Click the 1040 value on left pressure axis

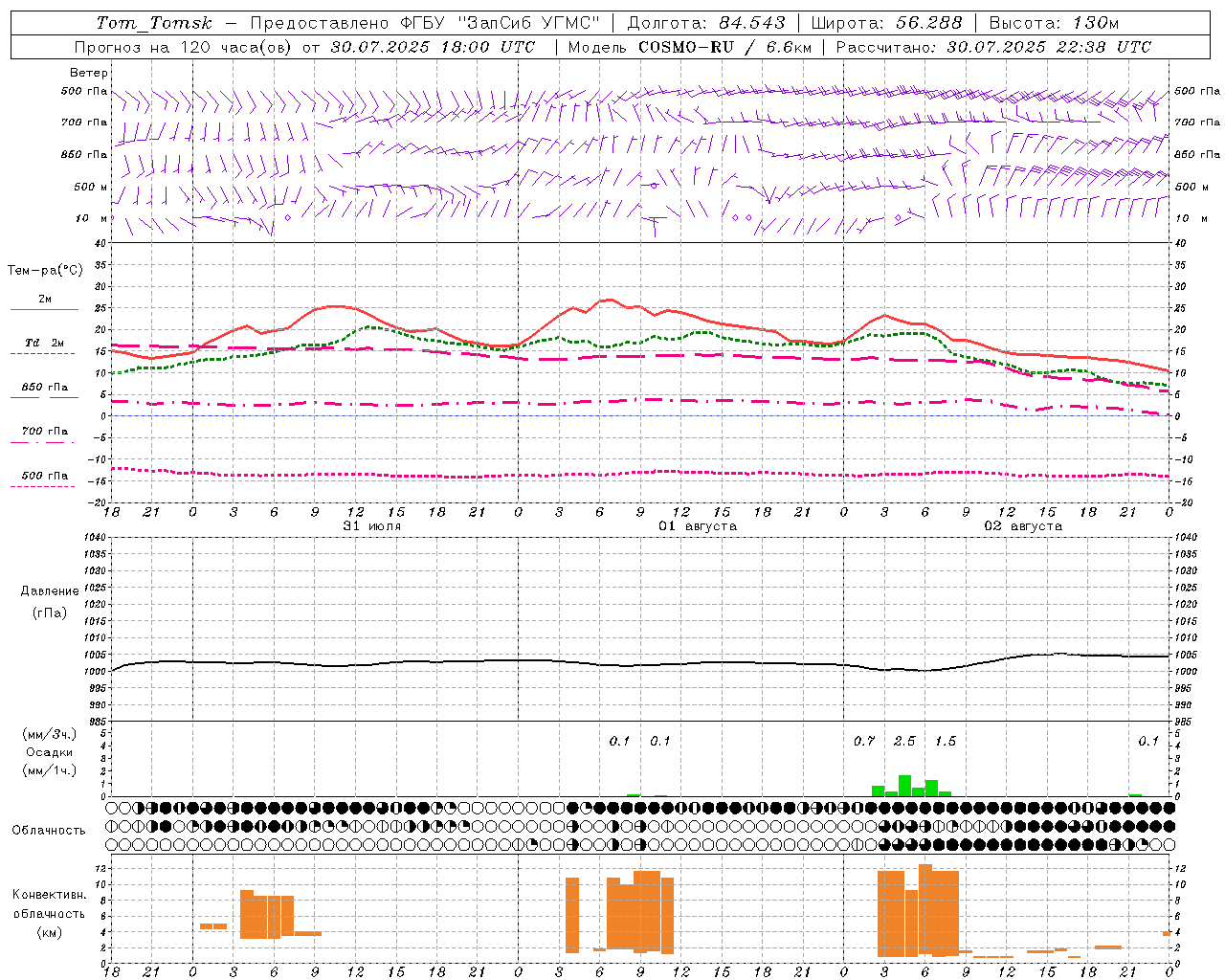(x=94, y=538)
